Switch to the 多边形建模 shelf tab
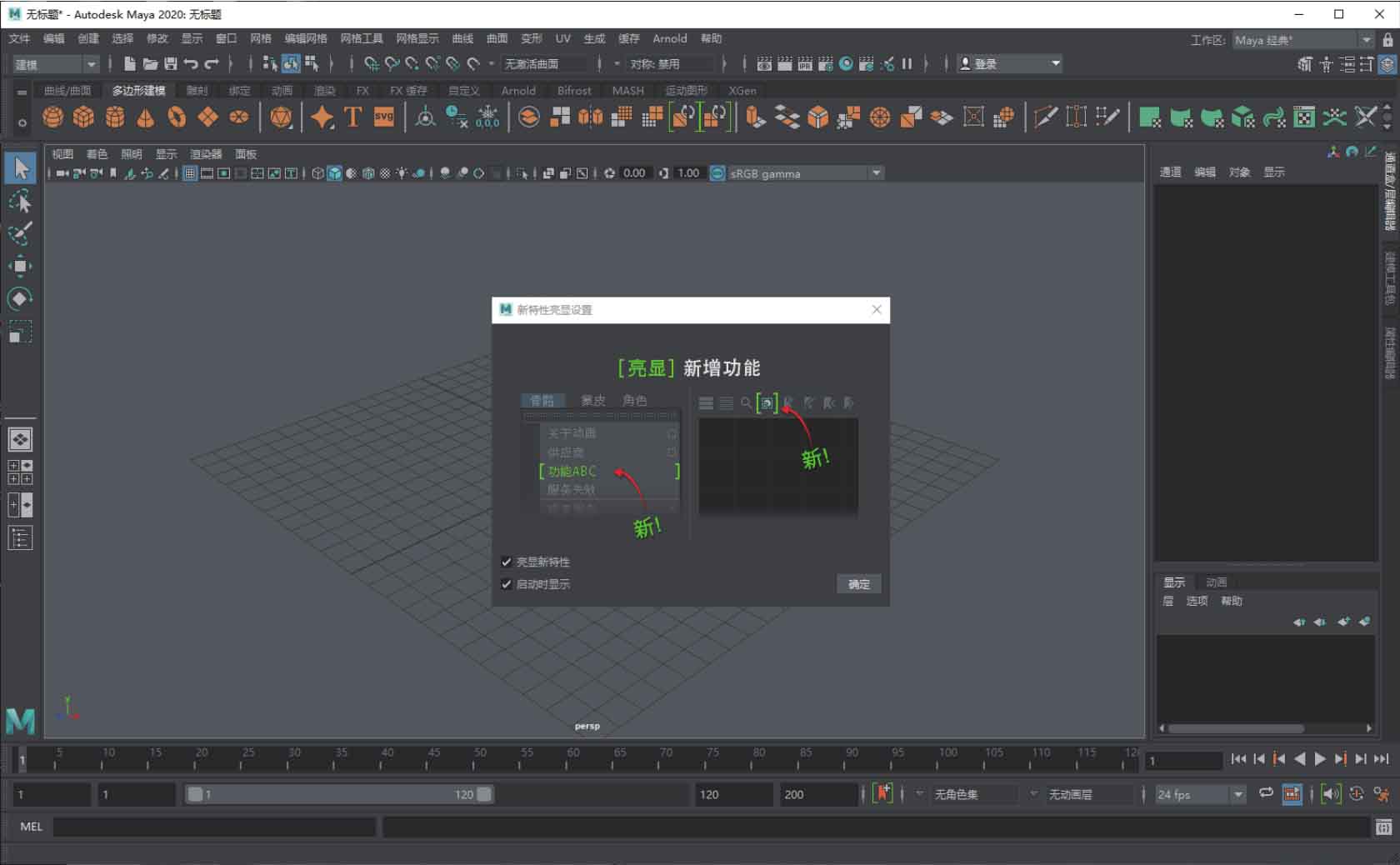This screenshot has height=865, width=1400. point(139,90)
